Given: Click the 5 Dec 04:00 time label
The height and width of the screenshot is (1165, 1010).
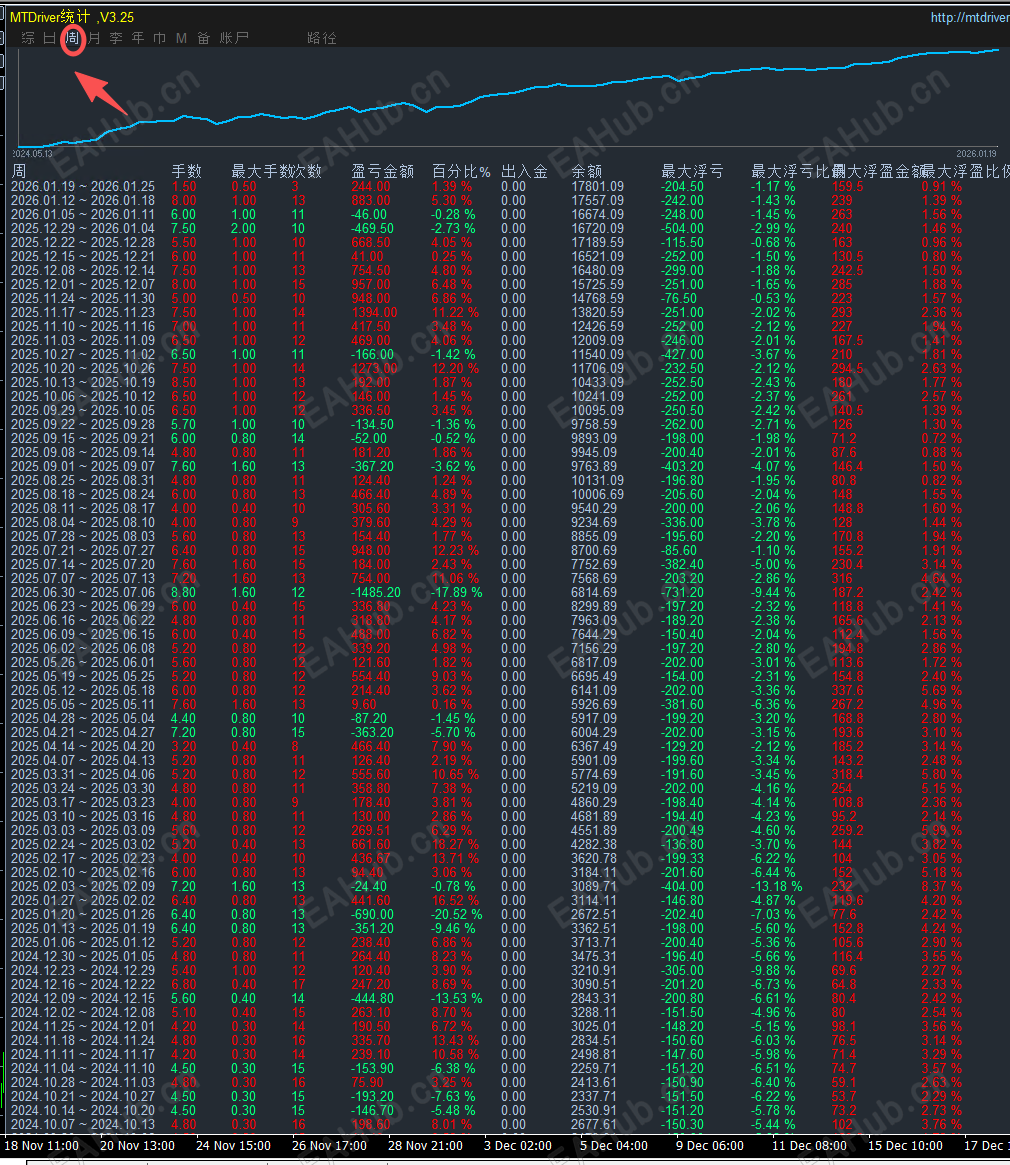Looking at the screenshot, I should point(614,1146).
